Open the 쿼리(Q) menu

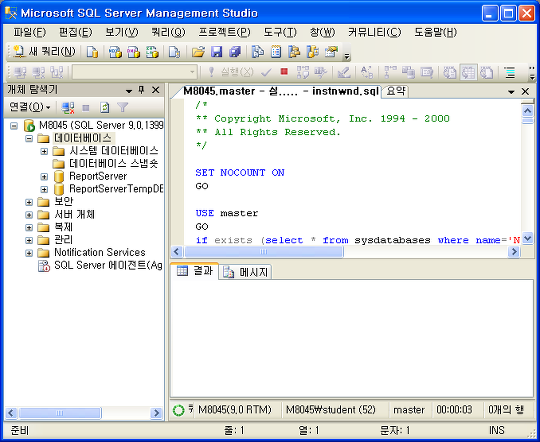point(168,32)
